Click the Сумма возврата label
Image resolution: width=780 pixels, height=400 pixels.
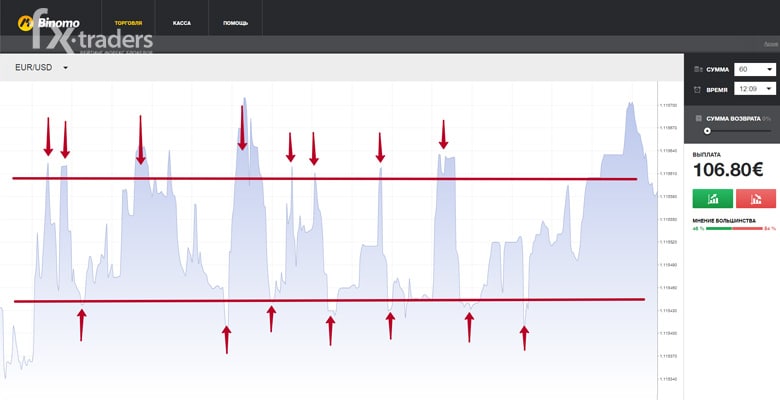pyautogui.click(x=733, y=118)
